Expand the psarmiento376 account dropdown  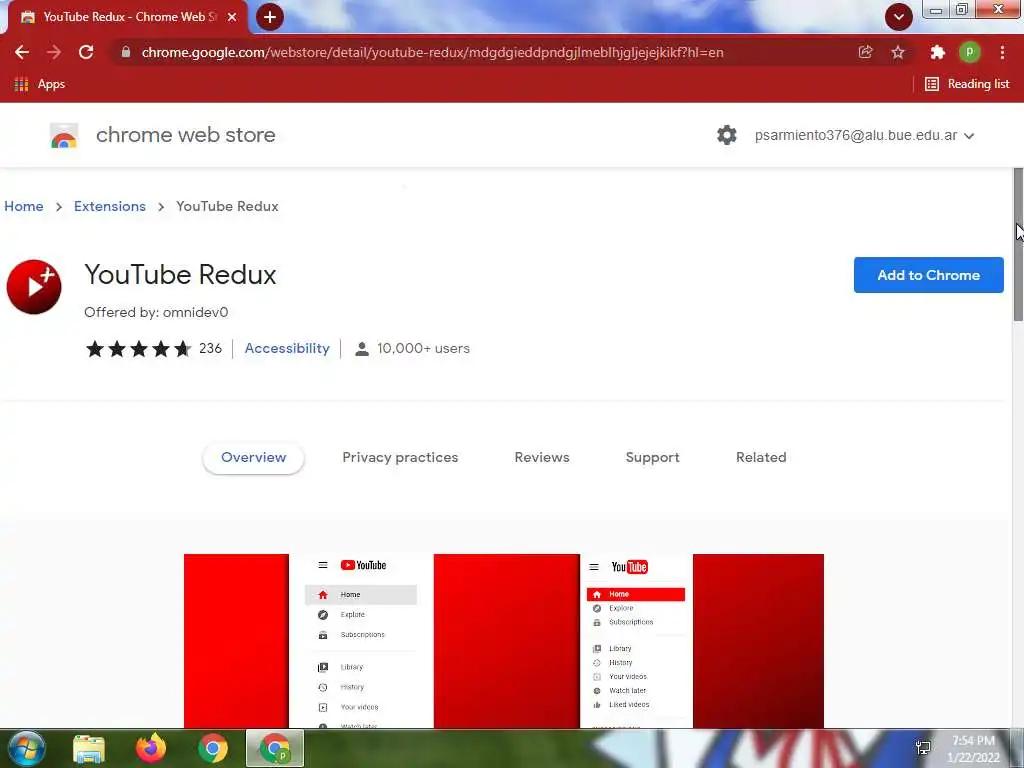[865, 135]
